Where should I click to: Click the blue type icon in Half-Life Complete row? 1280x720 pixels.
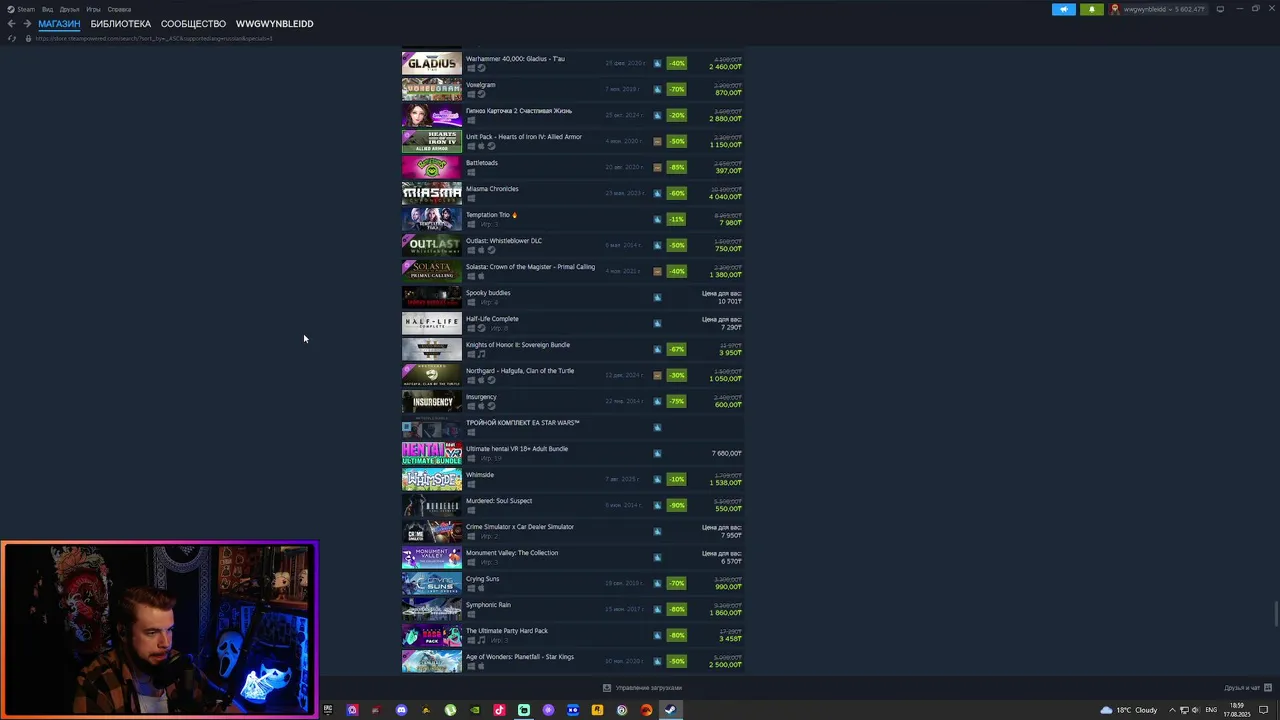[x=657, y=323]
